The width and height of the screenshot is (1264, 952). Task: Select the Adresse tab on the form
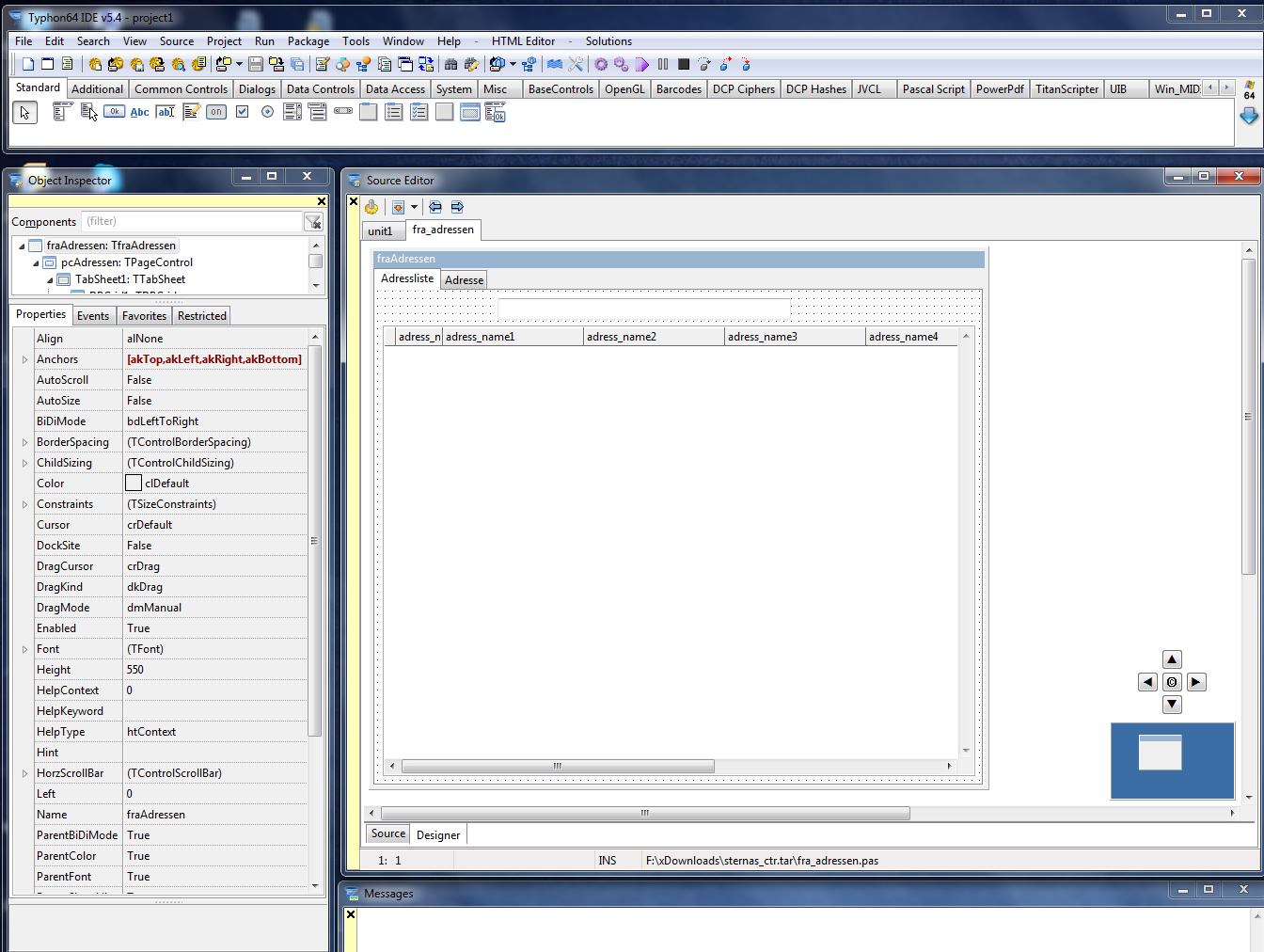[464, 280]
